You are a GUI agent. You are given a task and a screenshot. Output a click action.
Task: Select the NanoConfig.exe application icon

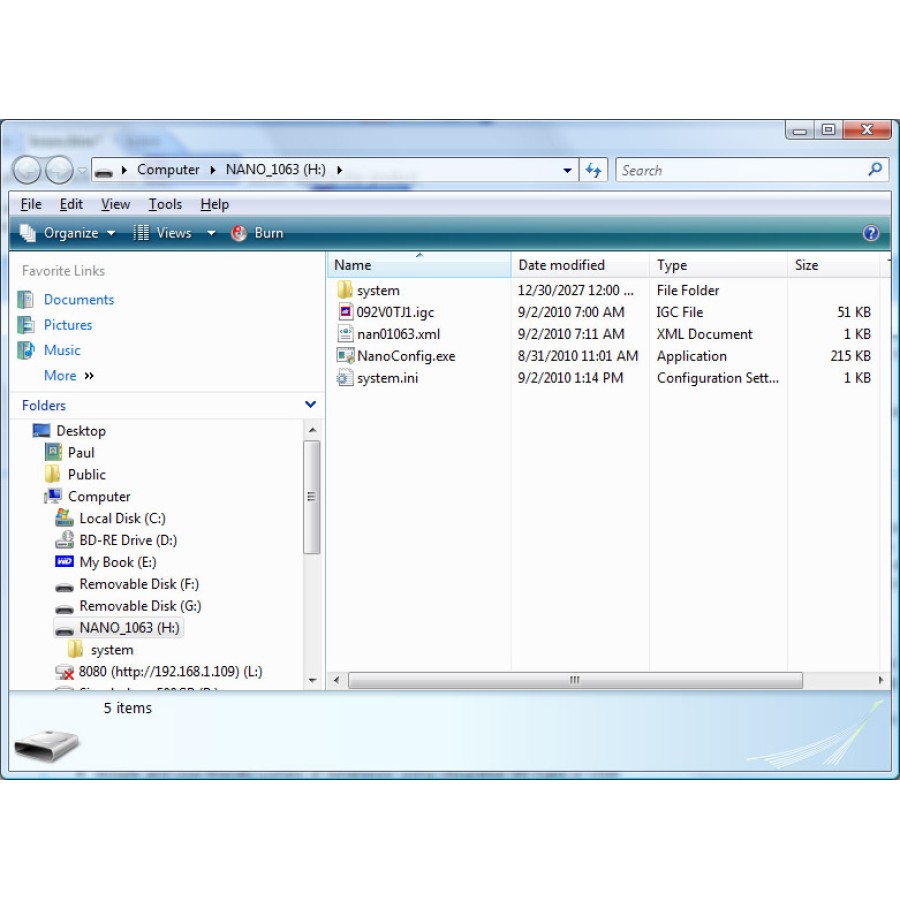pos(345,355)
